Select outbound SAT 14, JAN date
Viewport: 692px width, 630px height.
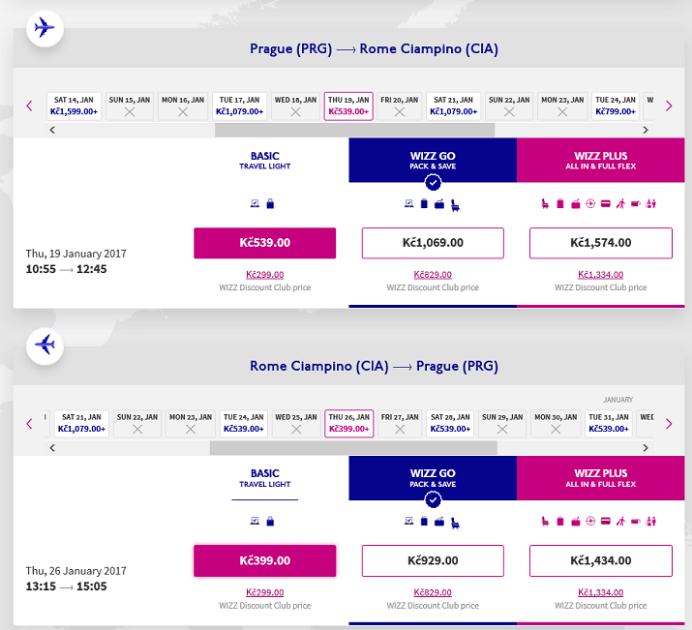(x=74, y=106)
